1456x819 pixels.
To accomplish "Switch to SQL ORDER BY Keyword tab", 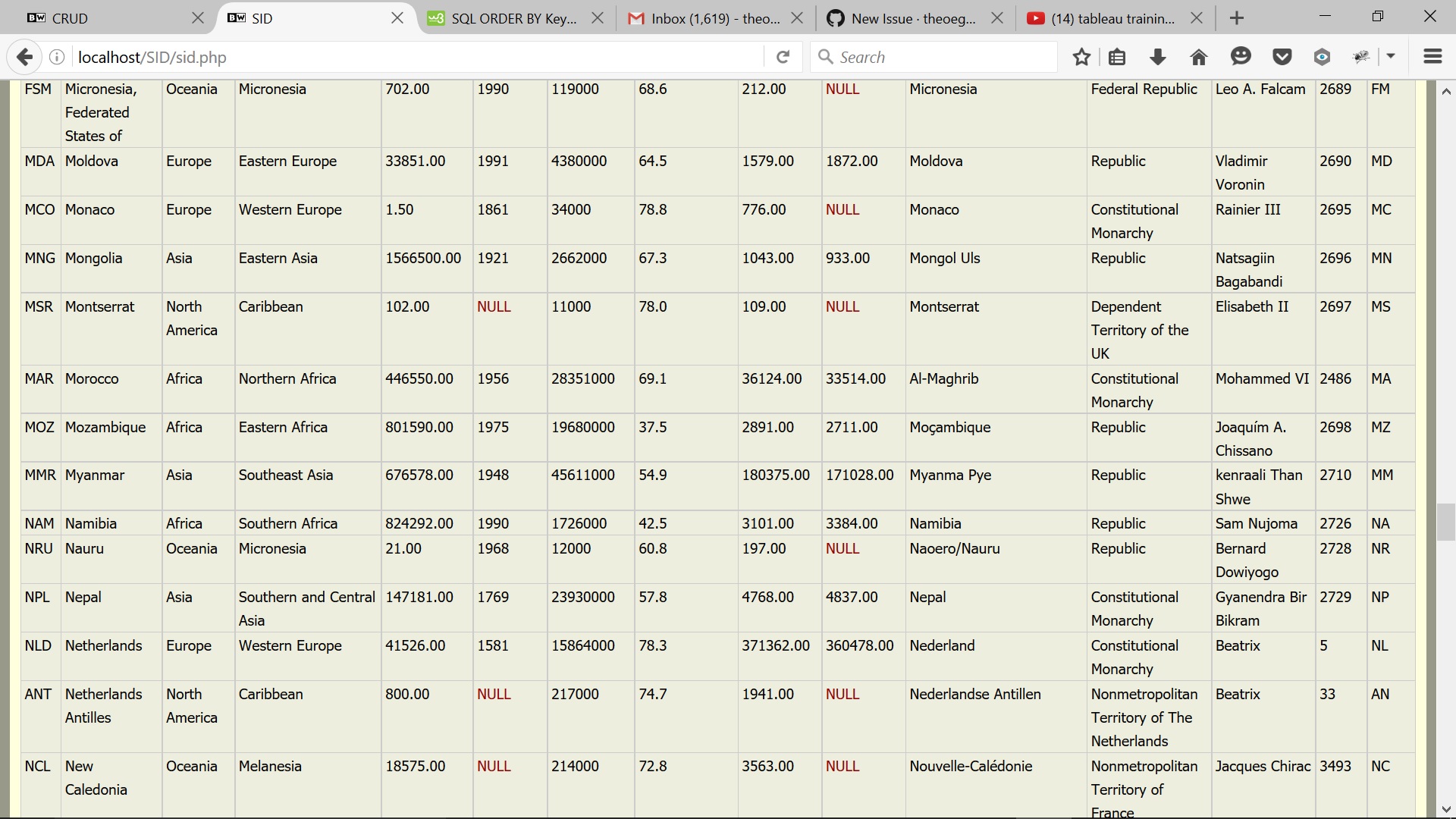I will point(508,18).
